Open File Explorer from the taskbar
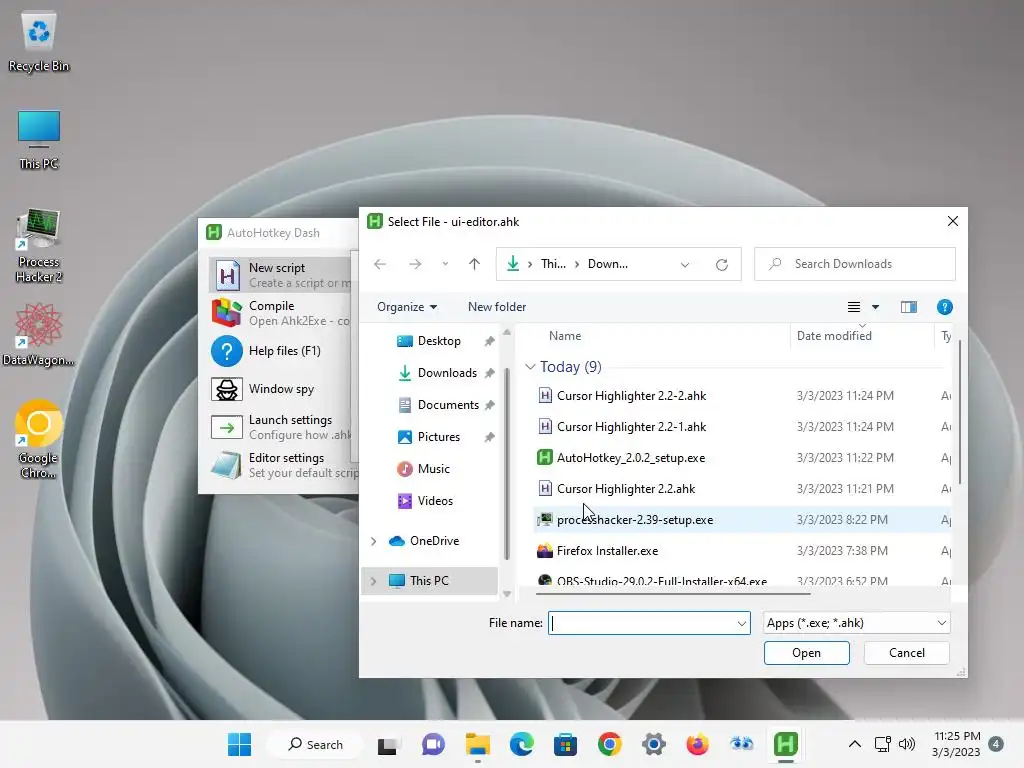The height and width of the screenshot is (768, 1024). [477, 744]
